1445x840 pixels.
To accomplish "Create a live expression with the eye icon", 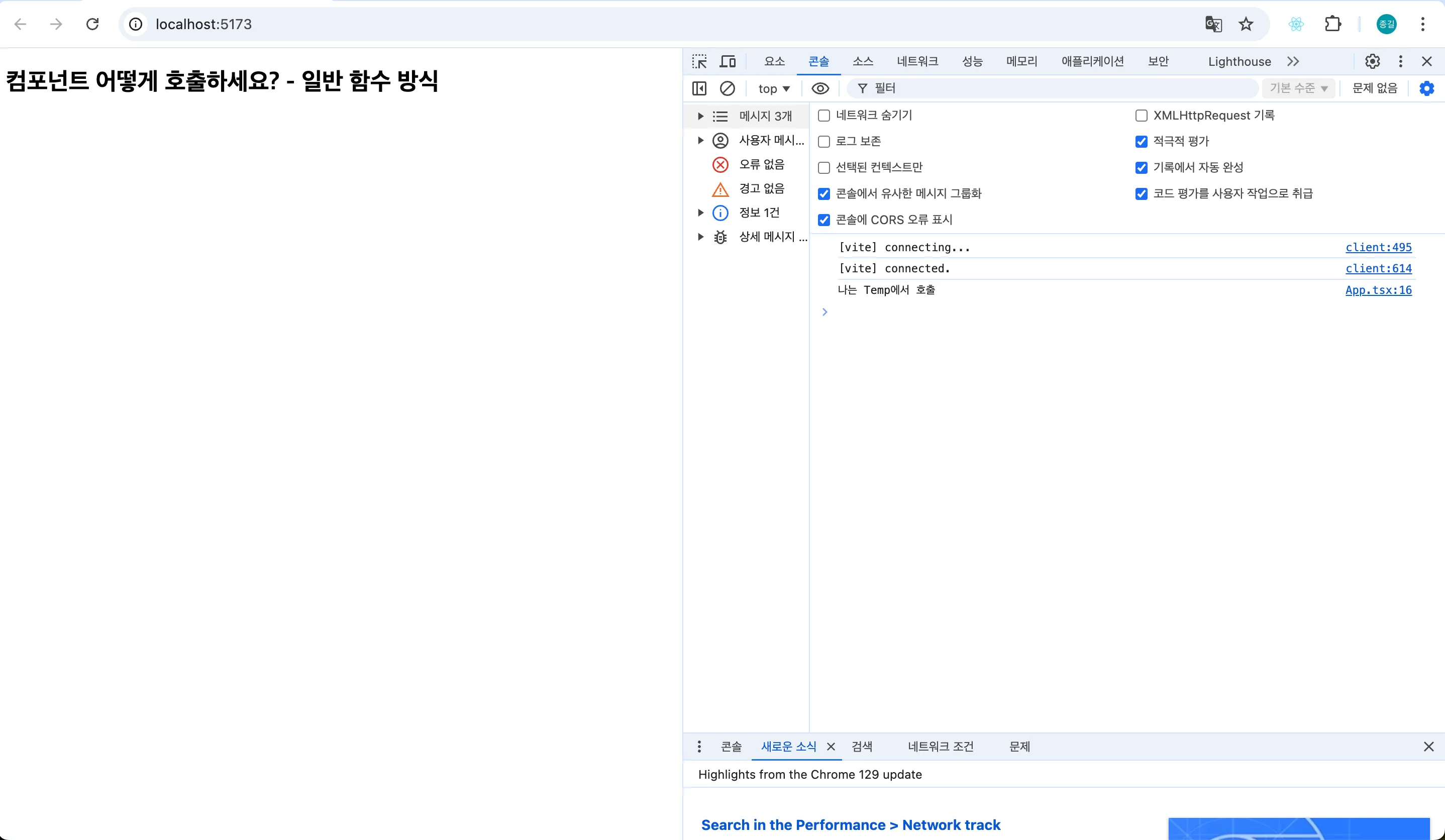I will 820,88.
